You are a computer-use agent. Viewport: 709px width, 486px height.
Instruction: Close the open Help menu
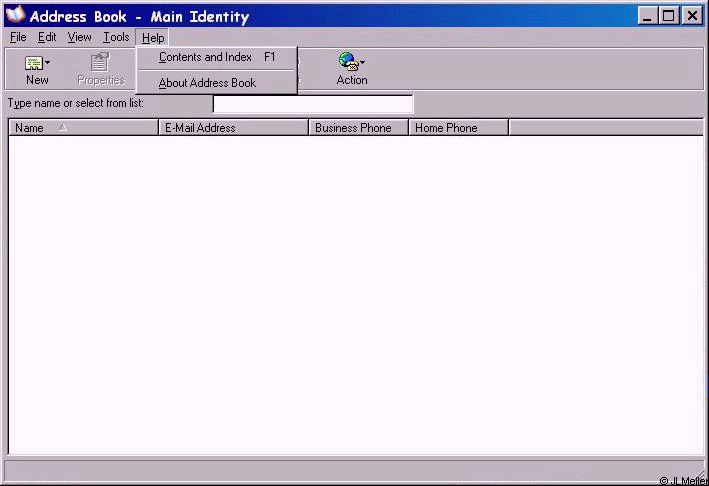153,37
